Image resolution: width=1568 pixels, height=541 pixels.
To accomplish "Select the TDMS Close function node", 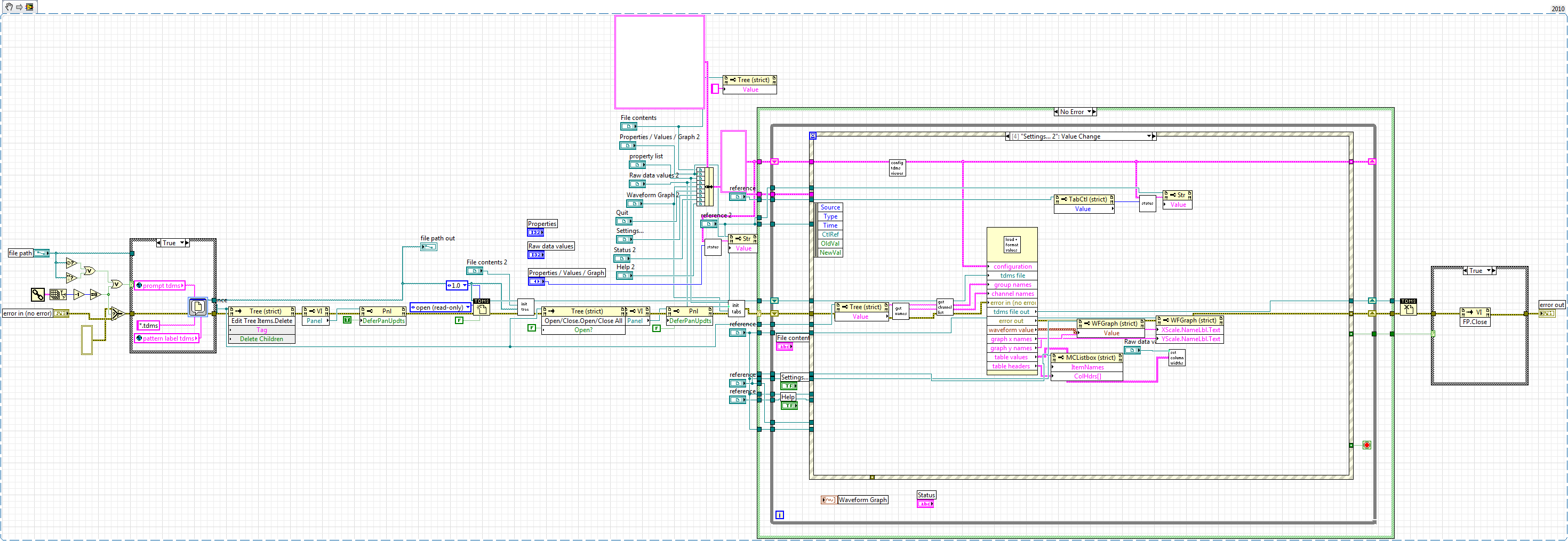I will [1408, 306].
